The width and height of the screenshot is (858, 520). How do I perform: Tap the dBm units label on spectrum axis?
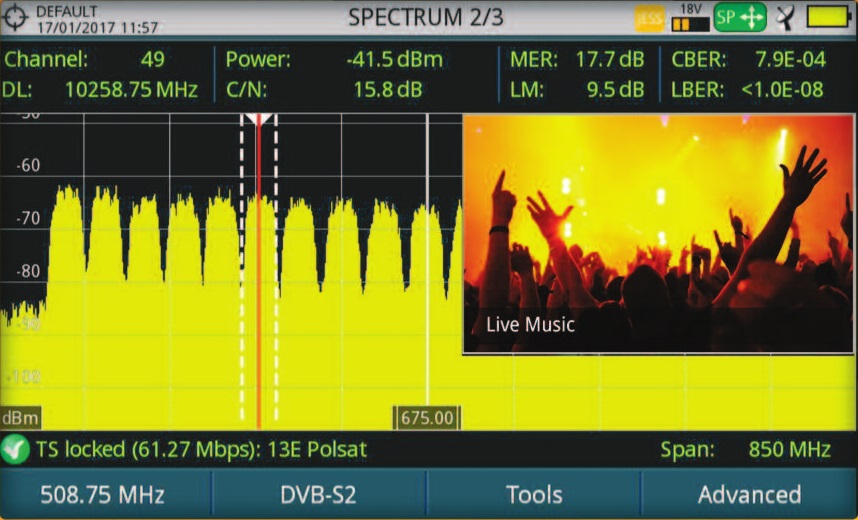(x=20, y=418)
